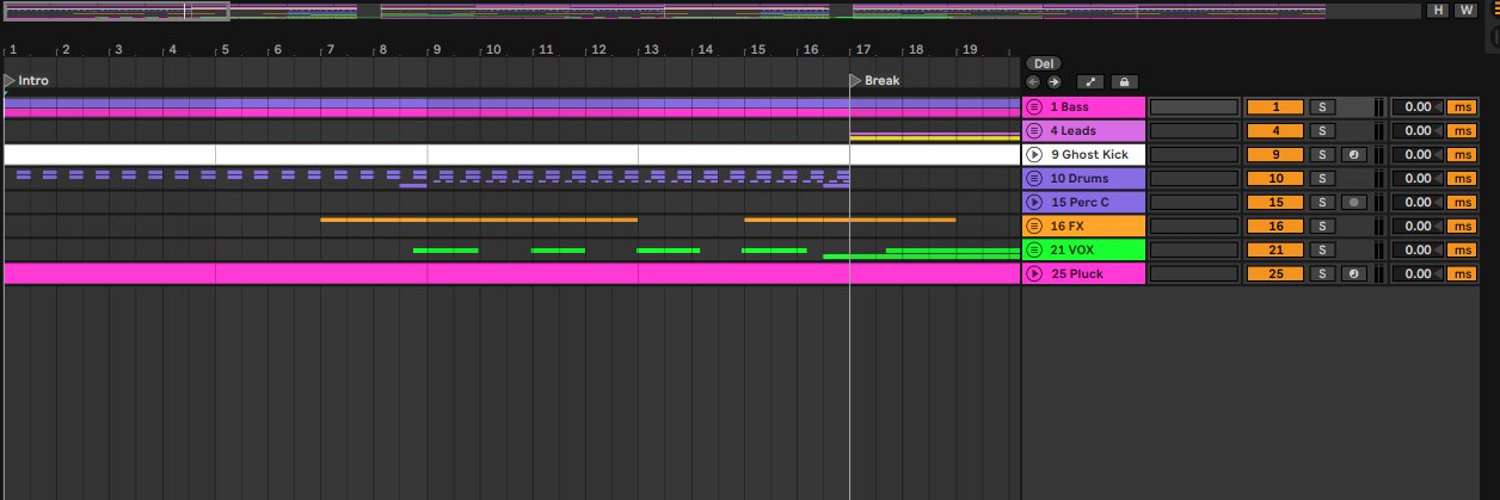Select the '1 Bass' track name
This screenshot has height=500, width=1500.
coord(1069,107)
